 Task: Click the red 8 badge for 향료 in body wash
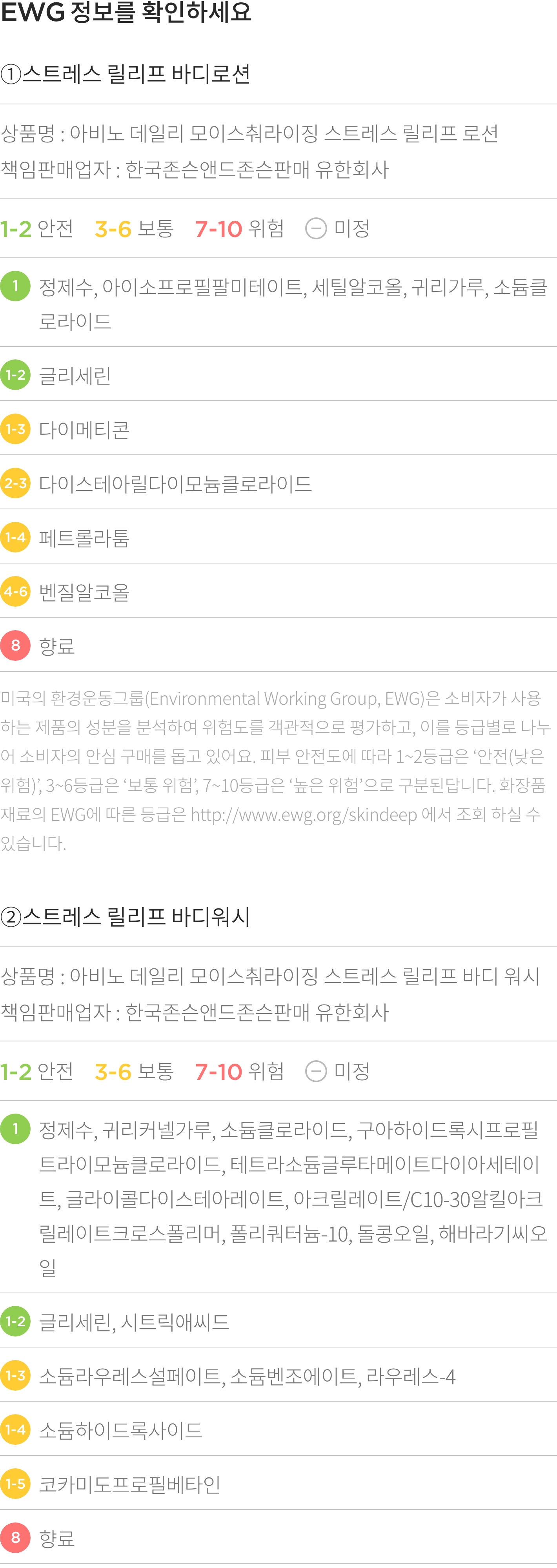tap(15, 1537)
